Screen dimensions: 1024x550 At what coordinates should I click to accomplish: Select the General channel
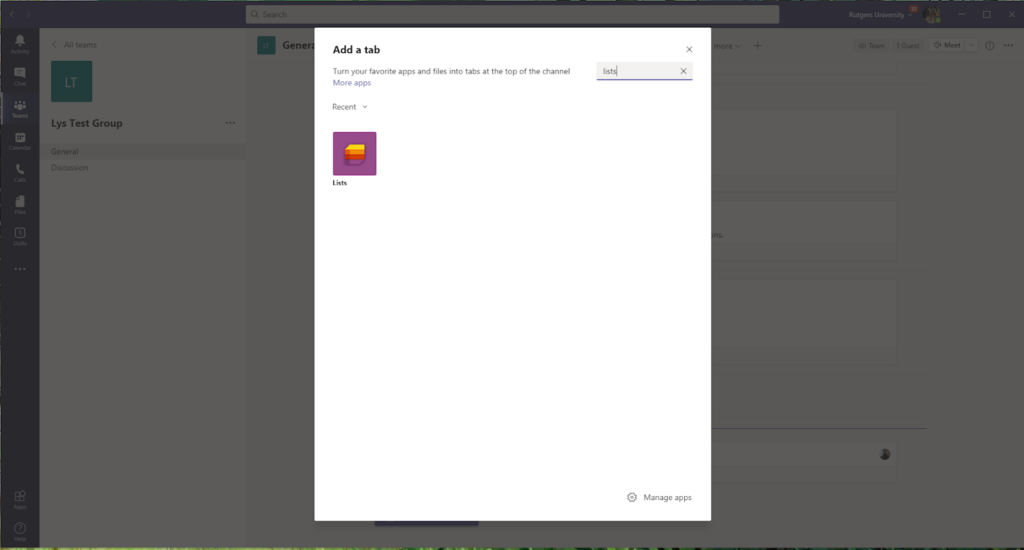[x=65, y=152]
